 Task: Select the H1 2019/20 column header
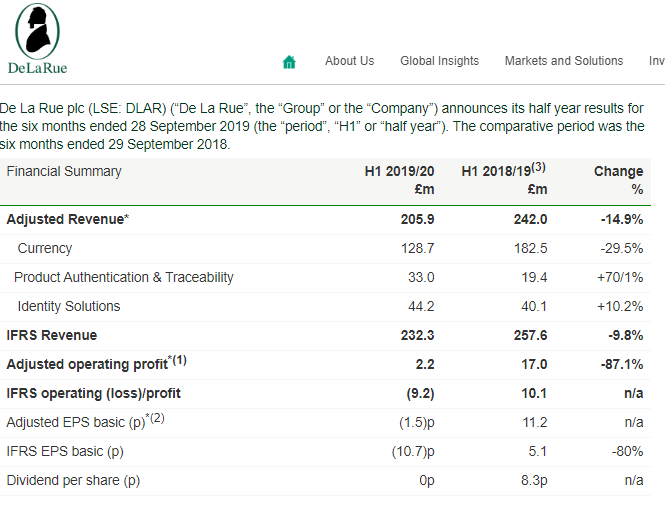400,180
